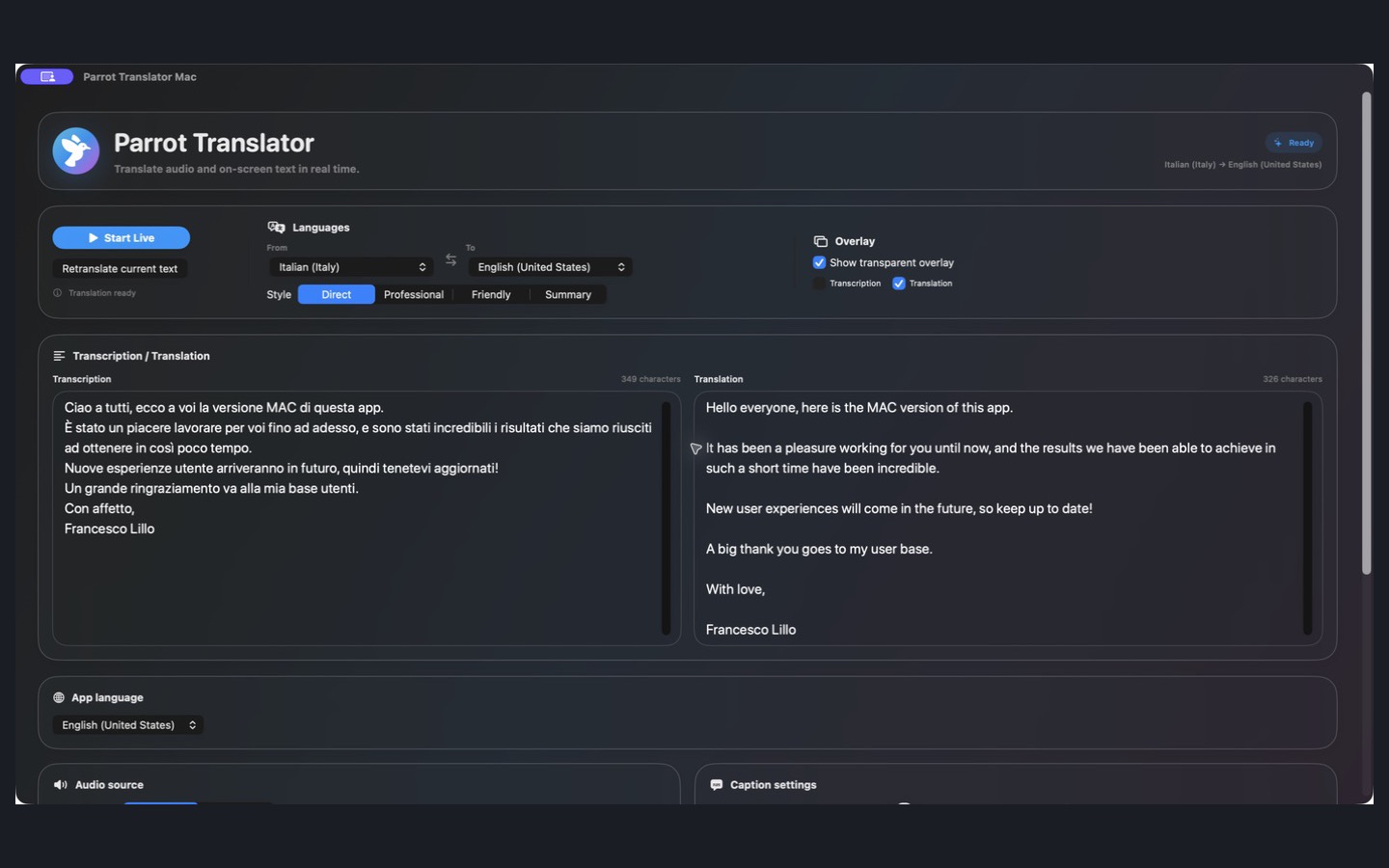Click the Languages section icon

click(x=276, y=228)
